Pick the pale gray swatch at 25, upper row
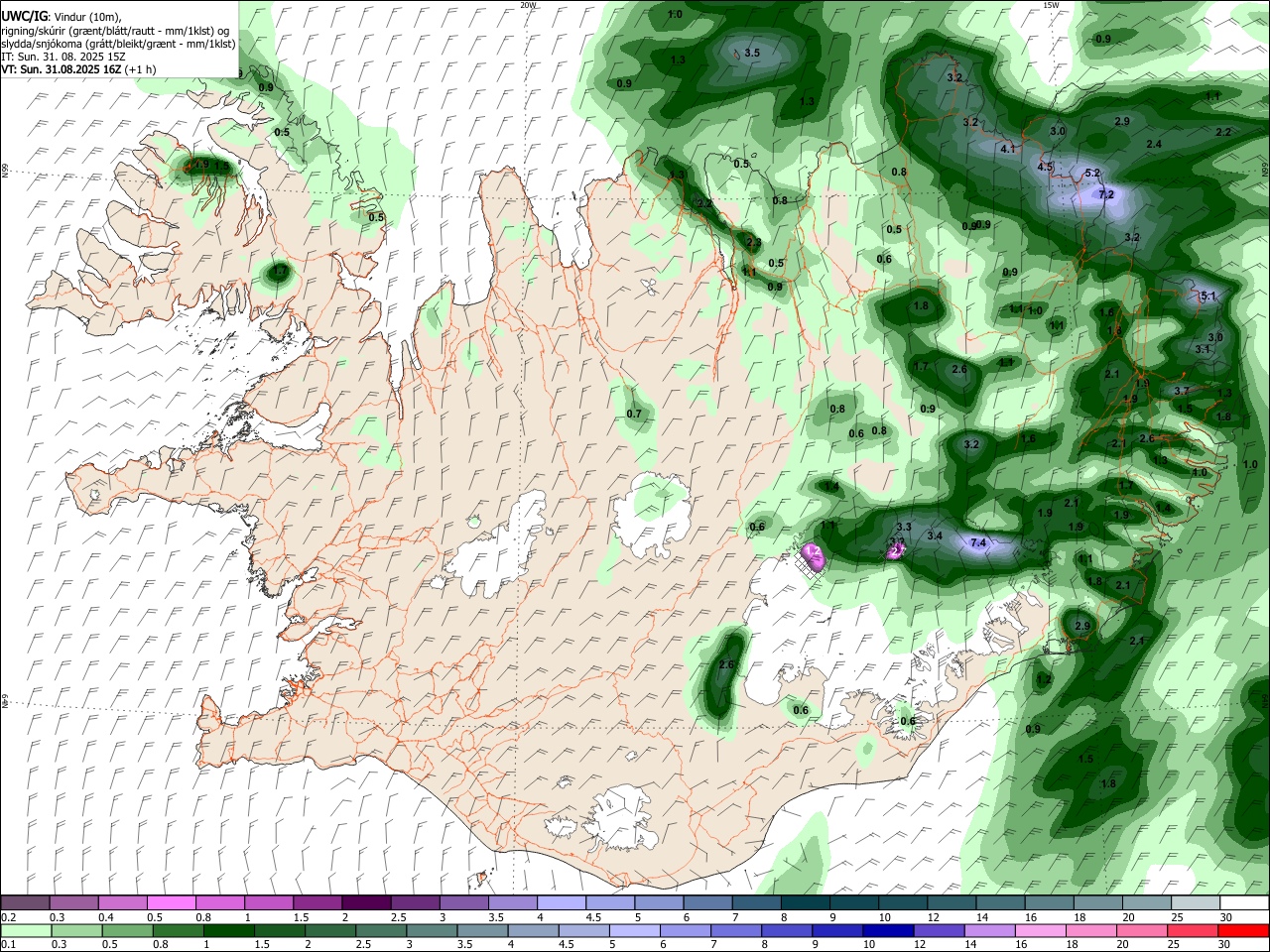 click(1197, 903)
